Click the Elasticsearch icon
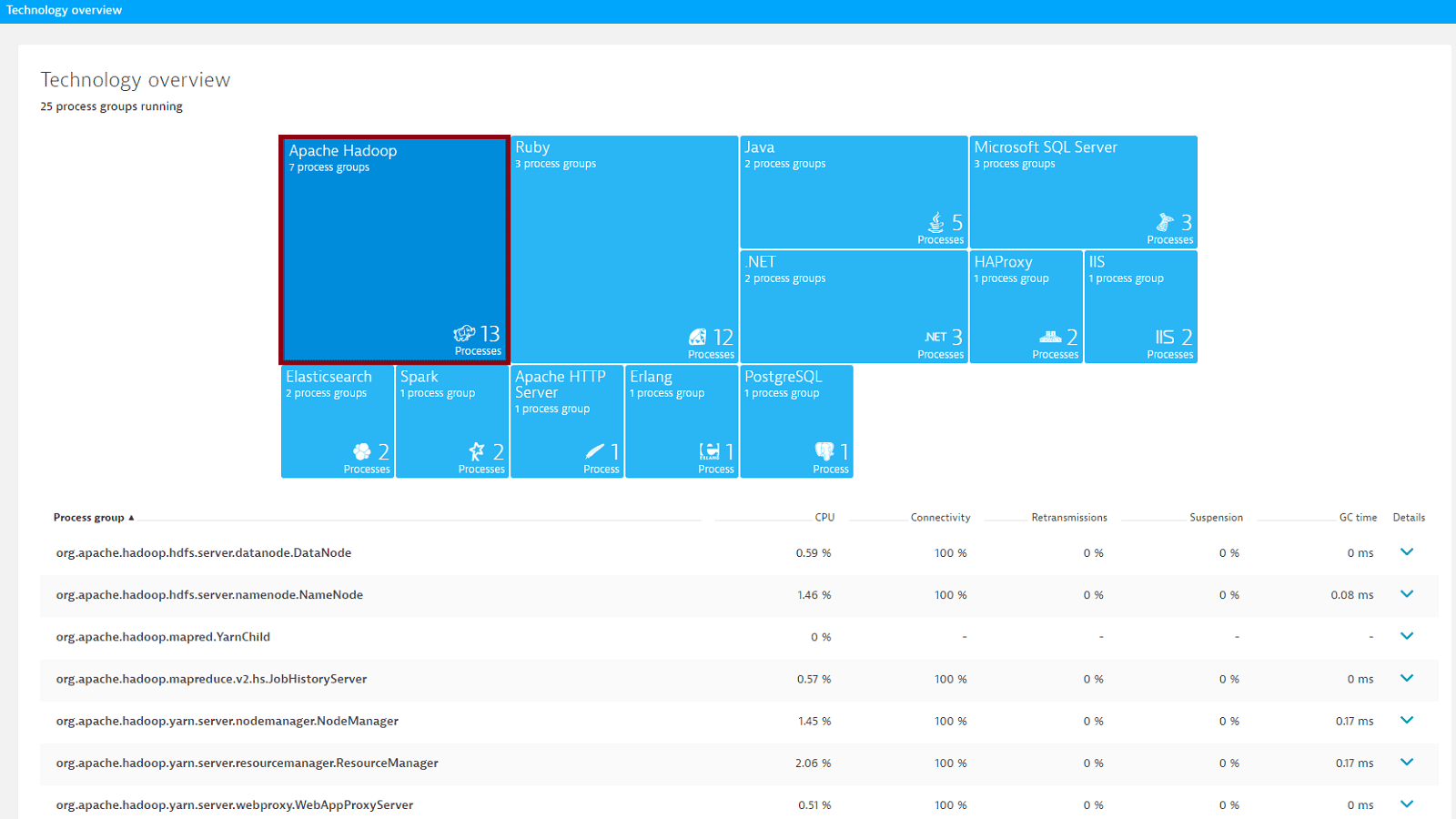 (x=362, y=451)
